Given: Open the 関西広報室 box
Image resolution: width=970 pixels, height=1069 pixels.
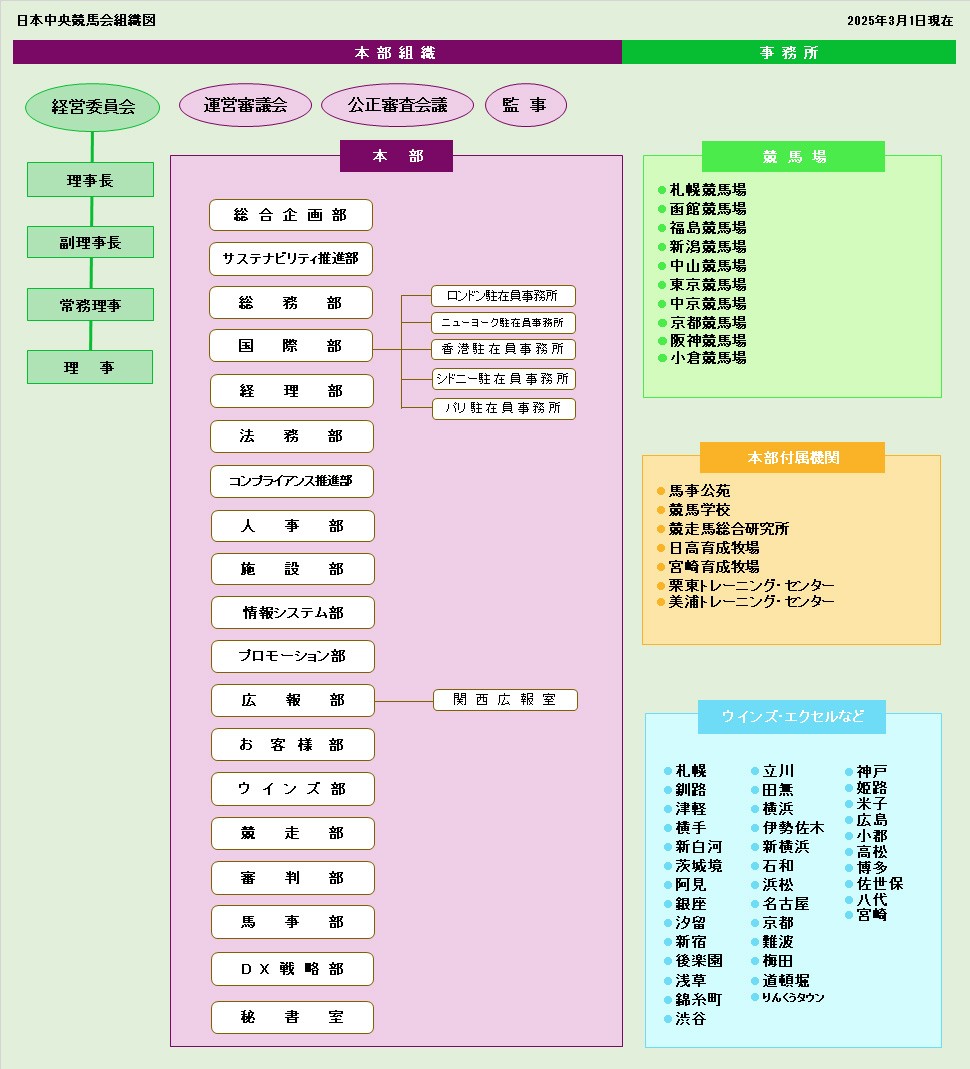Looking at the screenshot, I should [x=505, y=699].
